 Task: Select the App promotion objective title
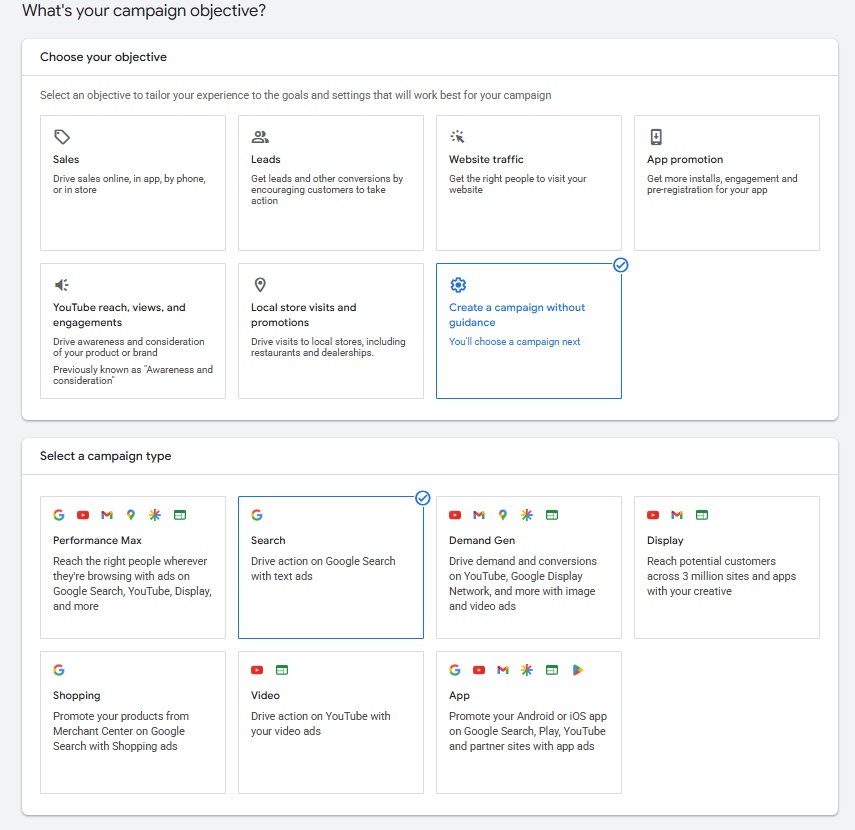[x=685, y=159]
